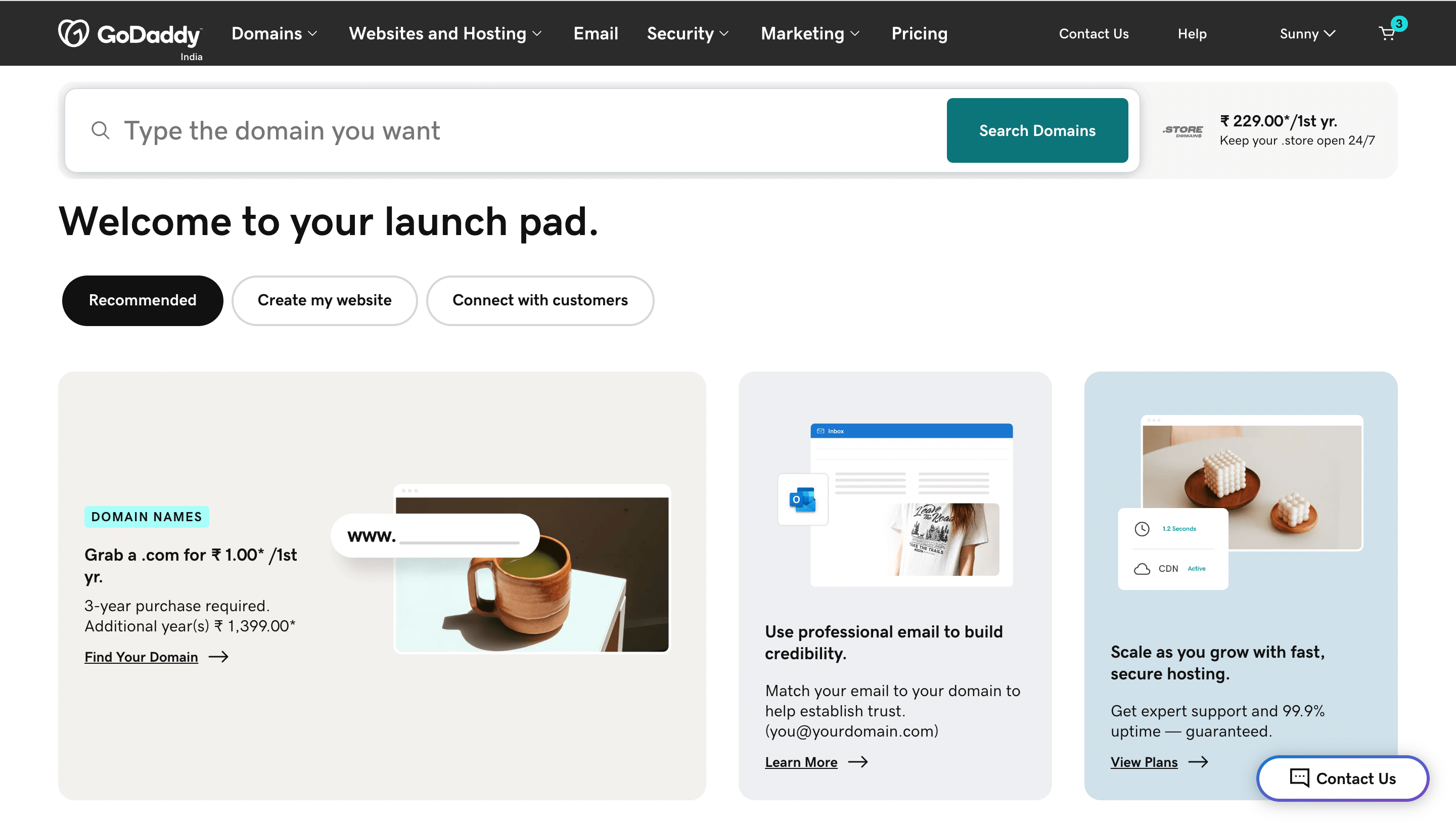
Task: Switch to Create my website filter
Action: (325, 300)
